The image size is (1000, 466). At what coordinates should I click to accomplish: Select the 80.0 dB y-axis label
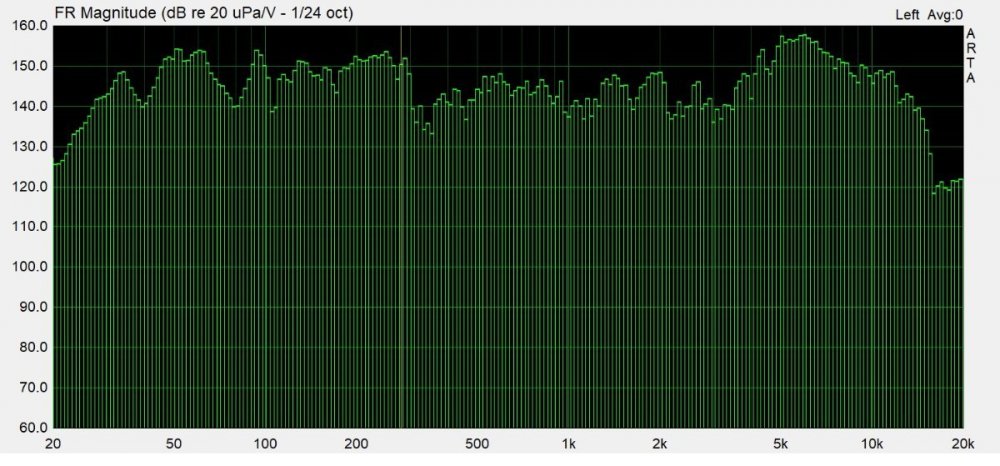point(31,347)
